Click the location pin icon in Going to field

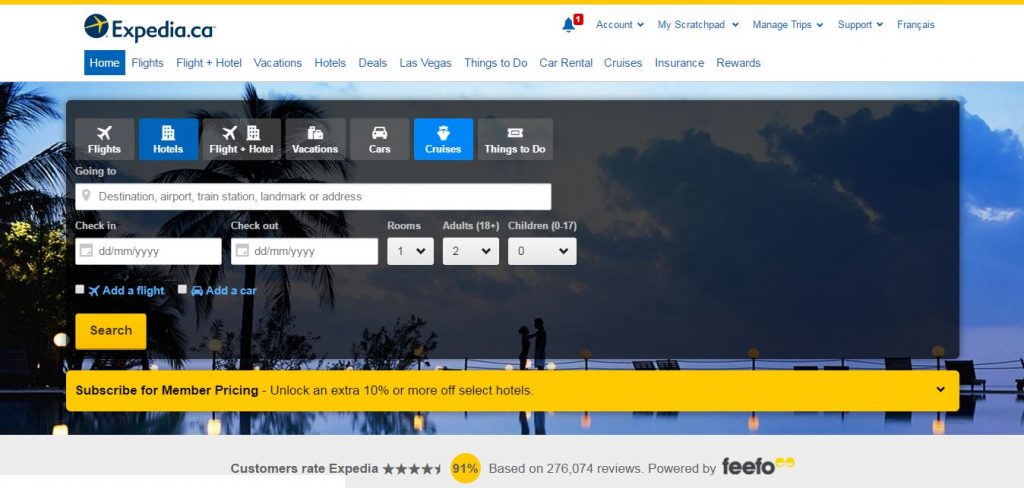click(x=86, y=196)
